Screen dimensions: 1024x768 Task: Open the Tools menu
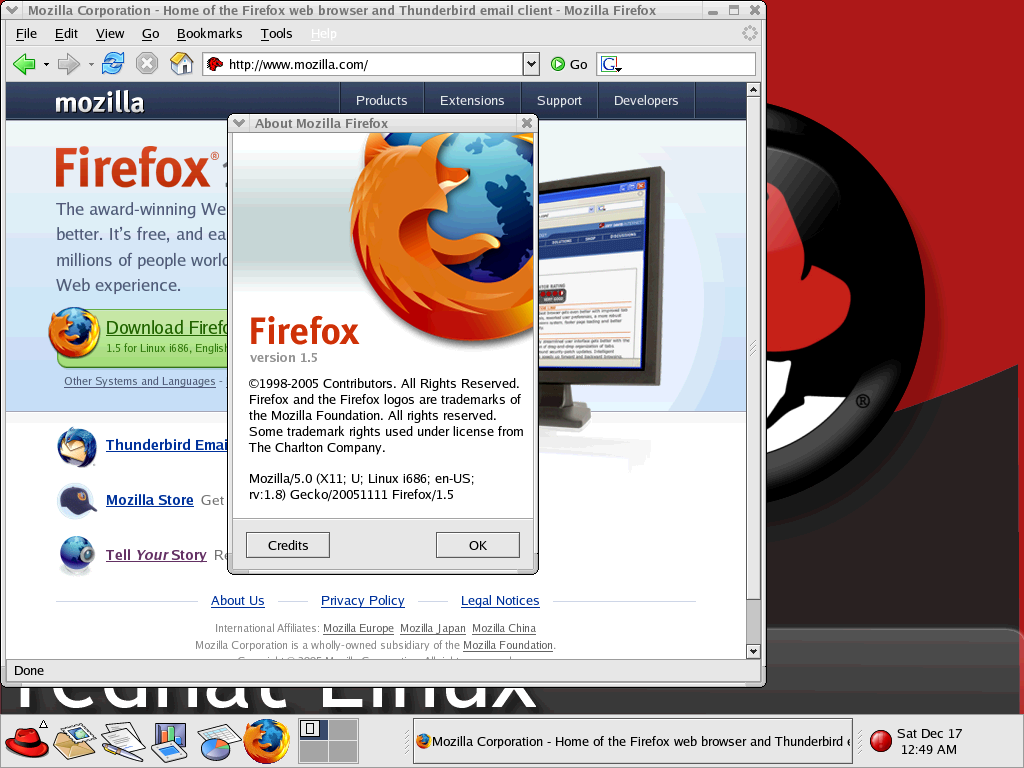[276, 33]
